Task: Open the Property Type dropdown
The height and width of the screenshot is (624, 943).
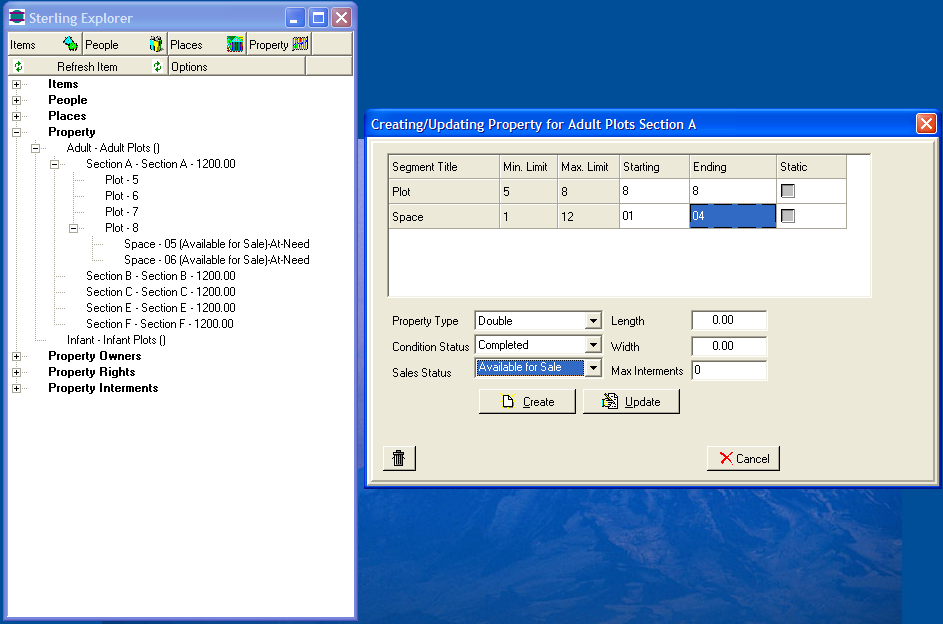Action: [x=593, y=321]
